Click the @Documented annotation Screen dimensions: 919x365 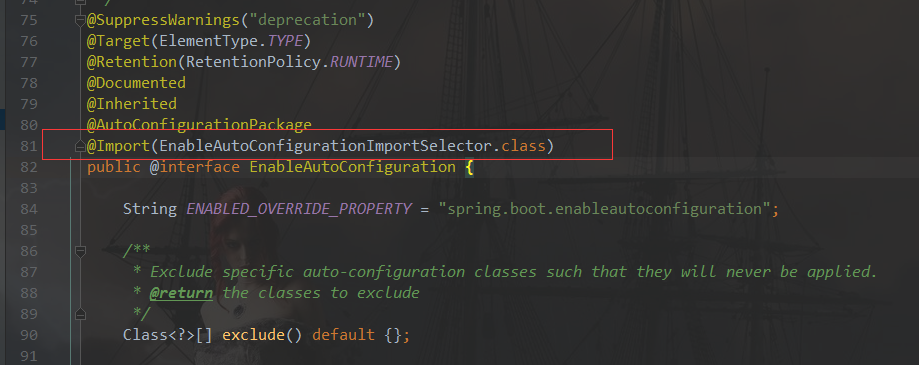pos(136,83)
